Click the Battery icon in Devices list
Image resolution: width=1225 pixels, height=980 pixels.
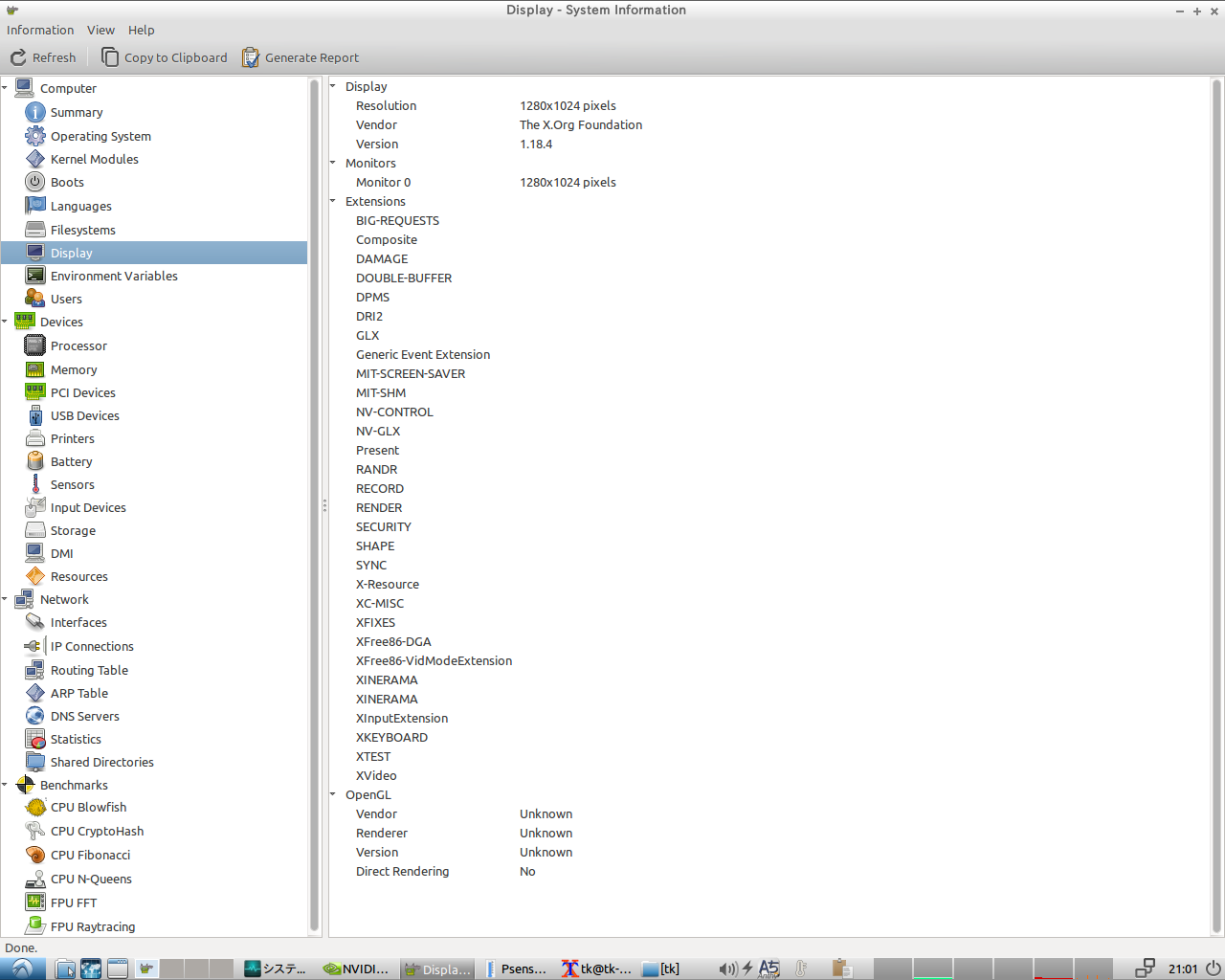coord(34,461)
